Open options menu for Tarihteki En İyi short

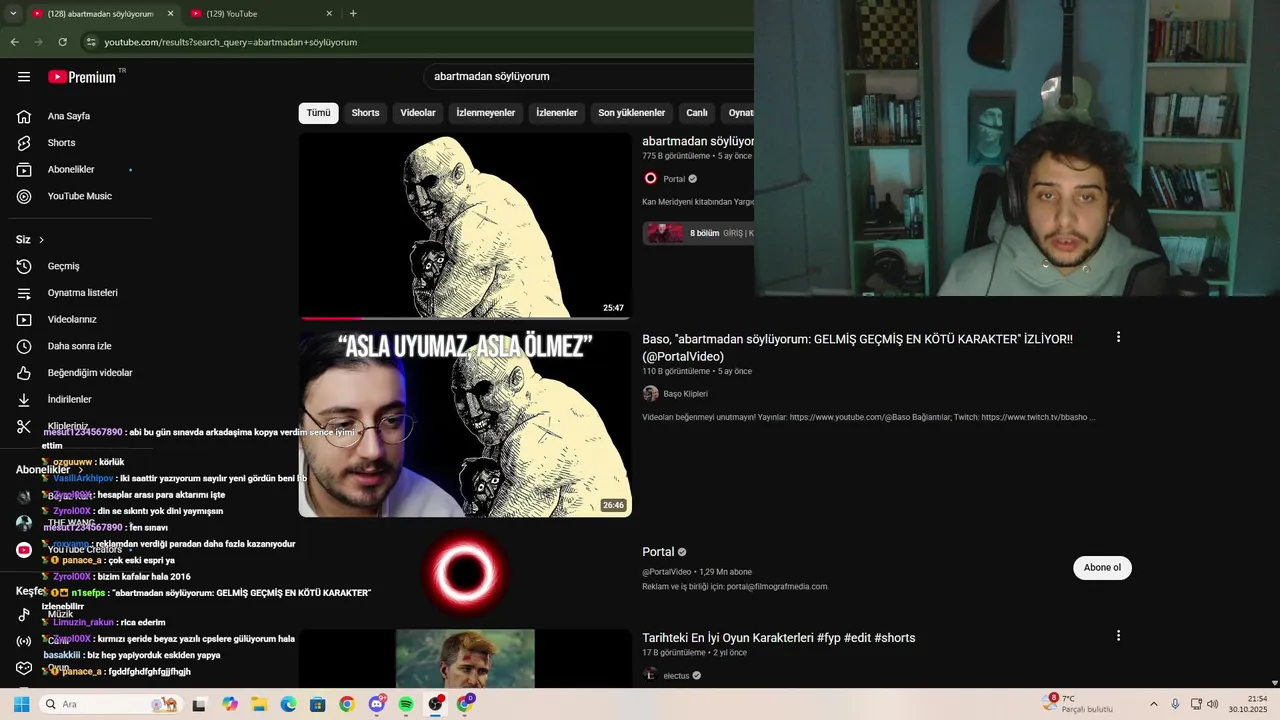coord(1118,635)
